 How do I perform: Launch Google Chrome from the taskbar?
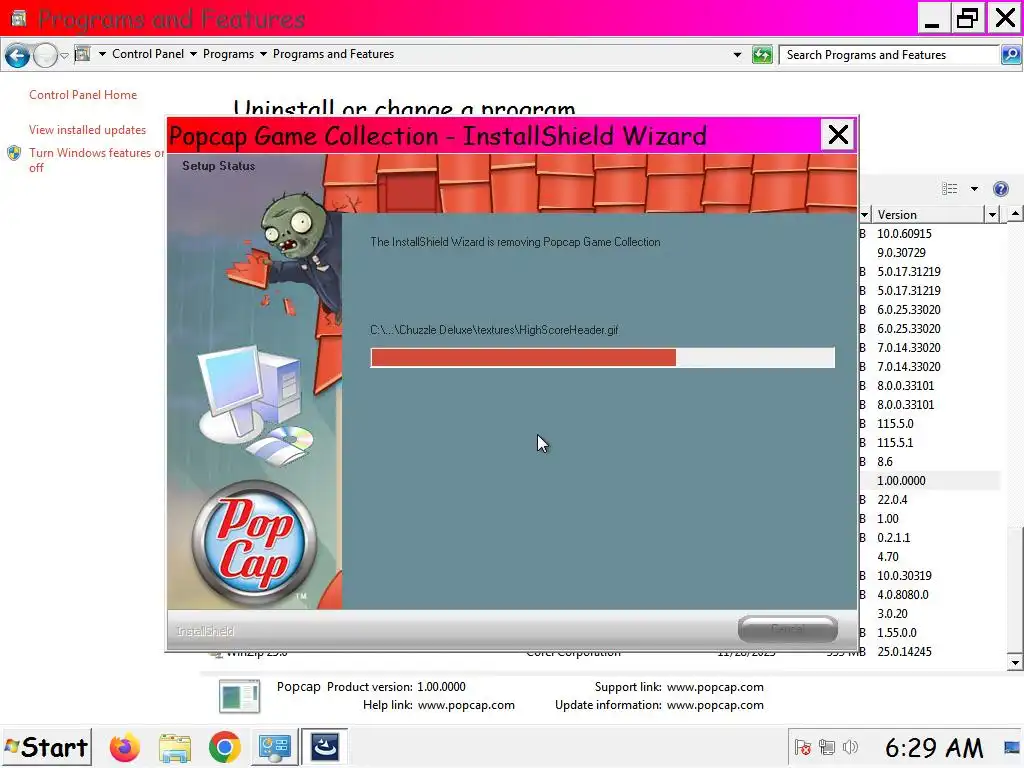(x=224, y=747)
